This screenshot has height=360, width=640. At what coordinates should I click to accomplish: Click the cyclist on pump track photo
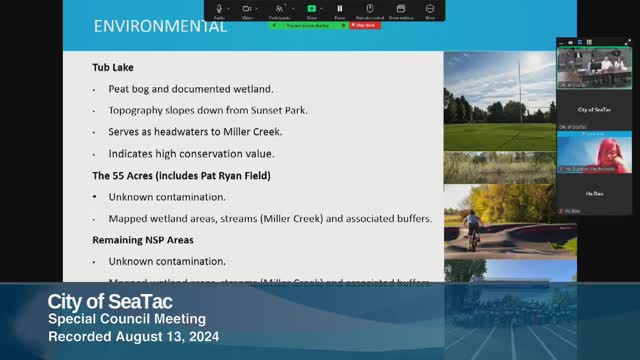[510, 222]
